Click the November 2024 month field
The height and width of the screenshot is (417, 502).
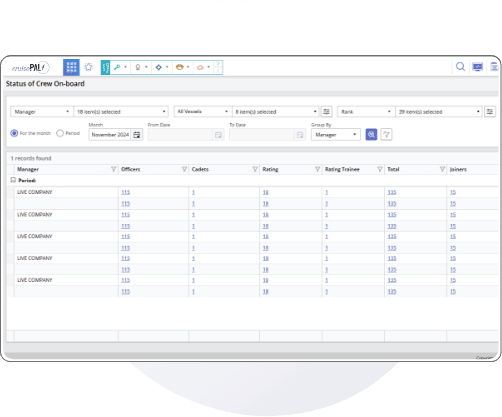coord(110,135)
